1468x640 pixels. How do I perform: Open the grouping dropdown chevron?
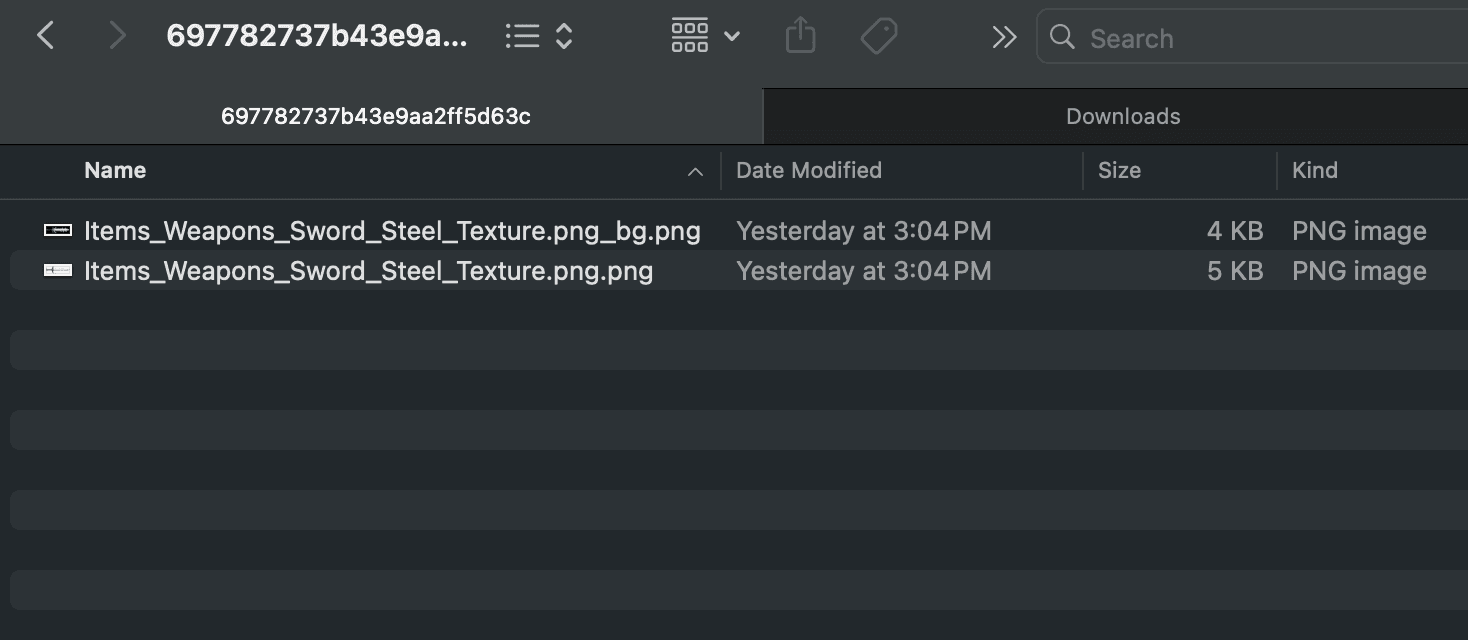coord(733,35)
